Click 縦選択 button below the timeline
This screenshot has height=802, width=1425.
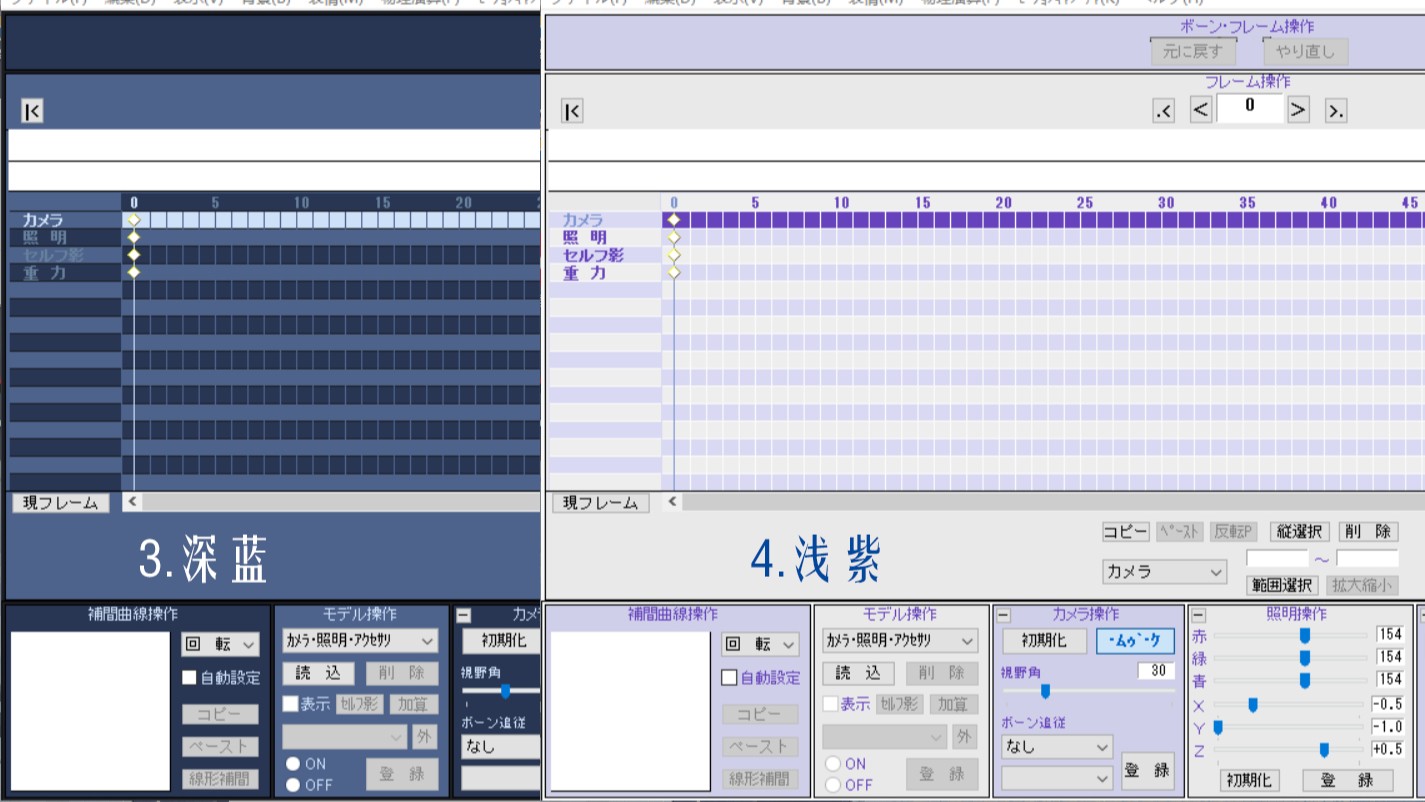point(1299,532)
